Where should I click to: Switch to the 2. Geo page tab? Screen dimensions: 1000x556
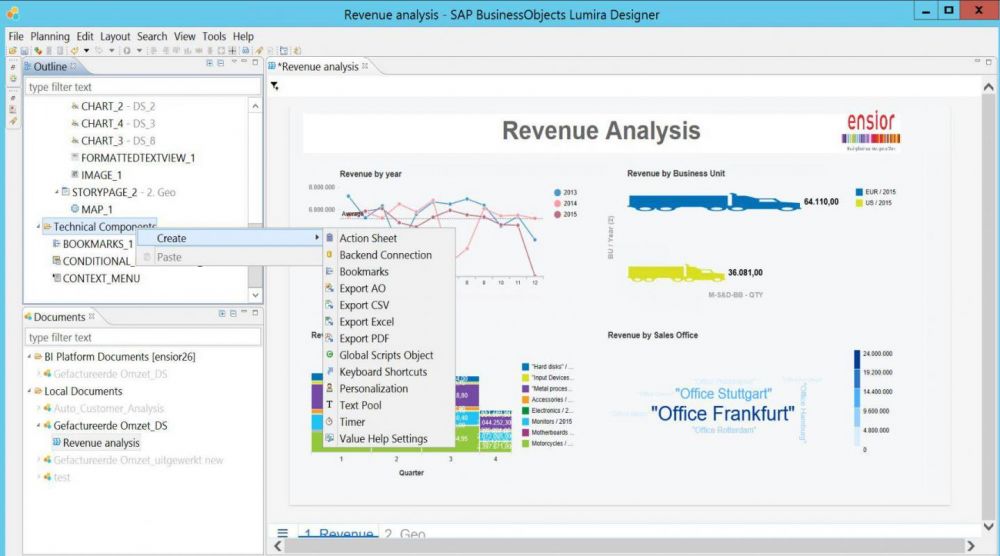click(404, 534)
